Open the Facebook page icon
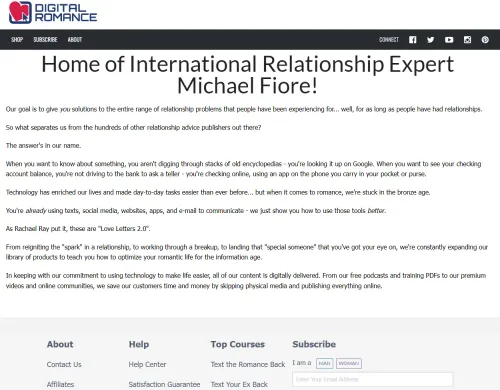500x390 pixels. (413, 40)
